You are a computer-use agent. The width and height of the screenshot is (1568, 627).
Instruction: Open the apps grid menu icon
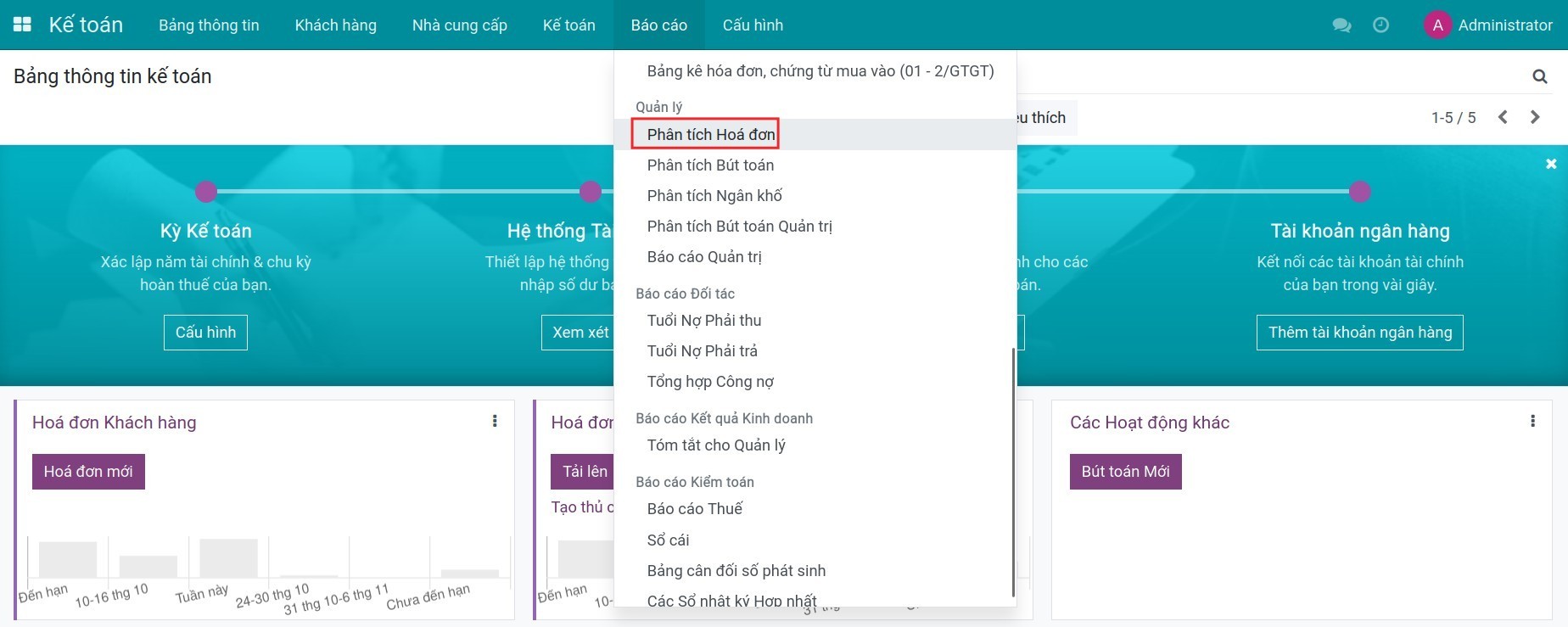pyautogui.click(x=22, y=25)
